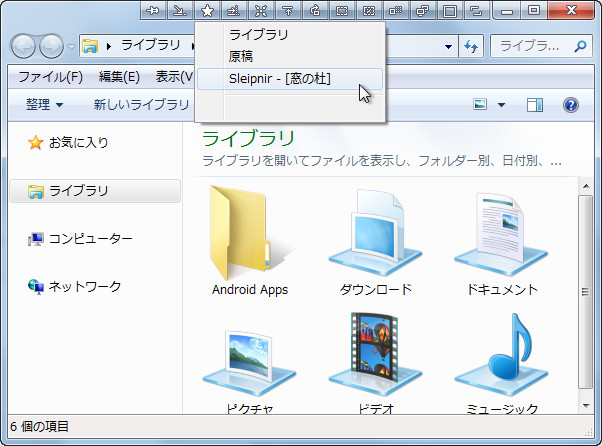Click the ライブラリ address bar breadcrumb
Image resolution: width=602 pixels, height=446 pixels.
point(150,46)
